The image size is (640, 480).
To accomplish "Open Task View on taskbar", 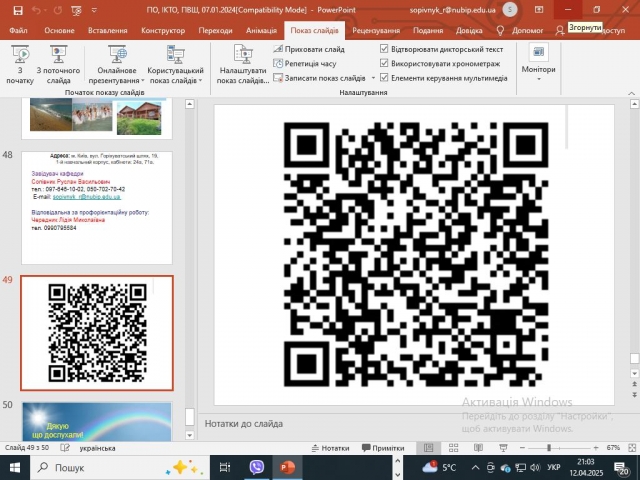I will [x=225, y=468].
